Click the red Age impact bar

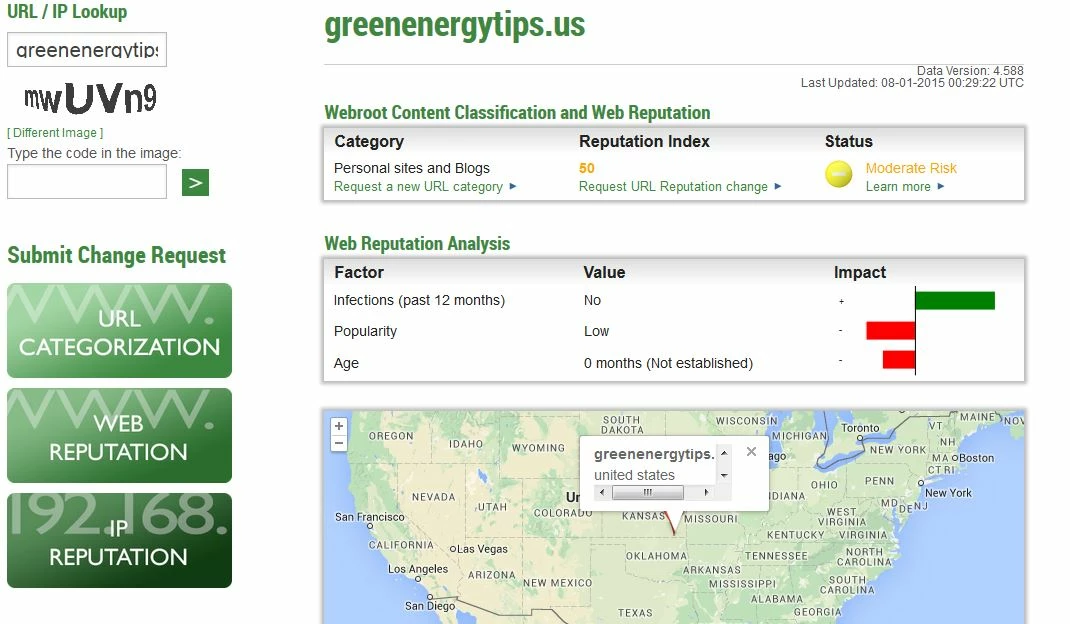click(x=899, y=360)
